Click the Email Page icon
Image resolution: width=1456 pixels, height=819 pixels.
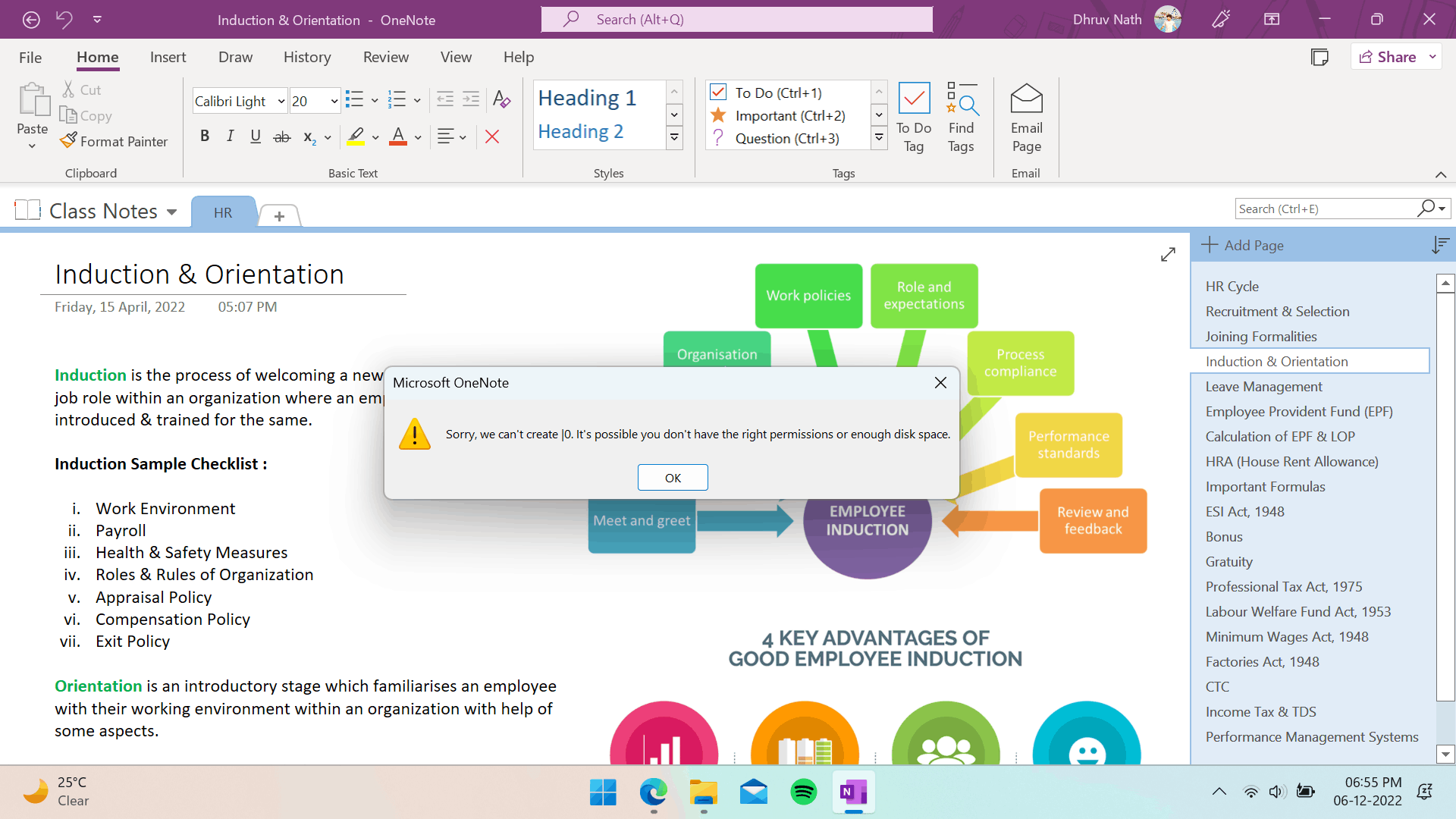click(1026, 99)
